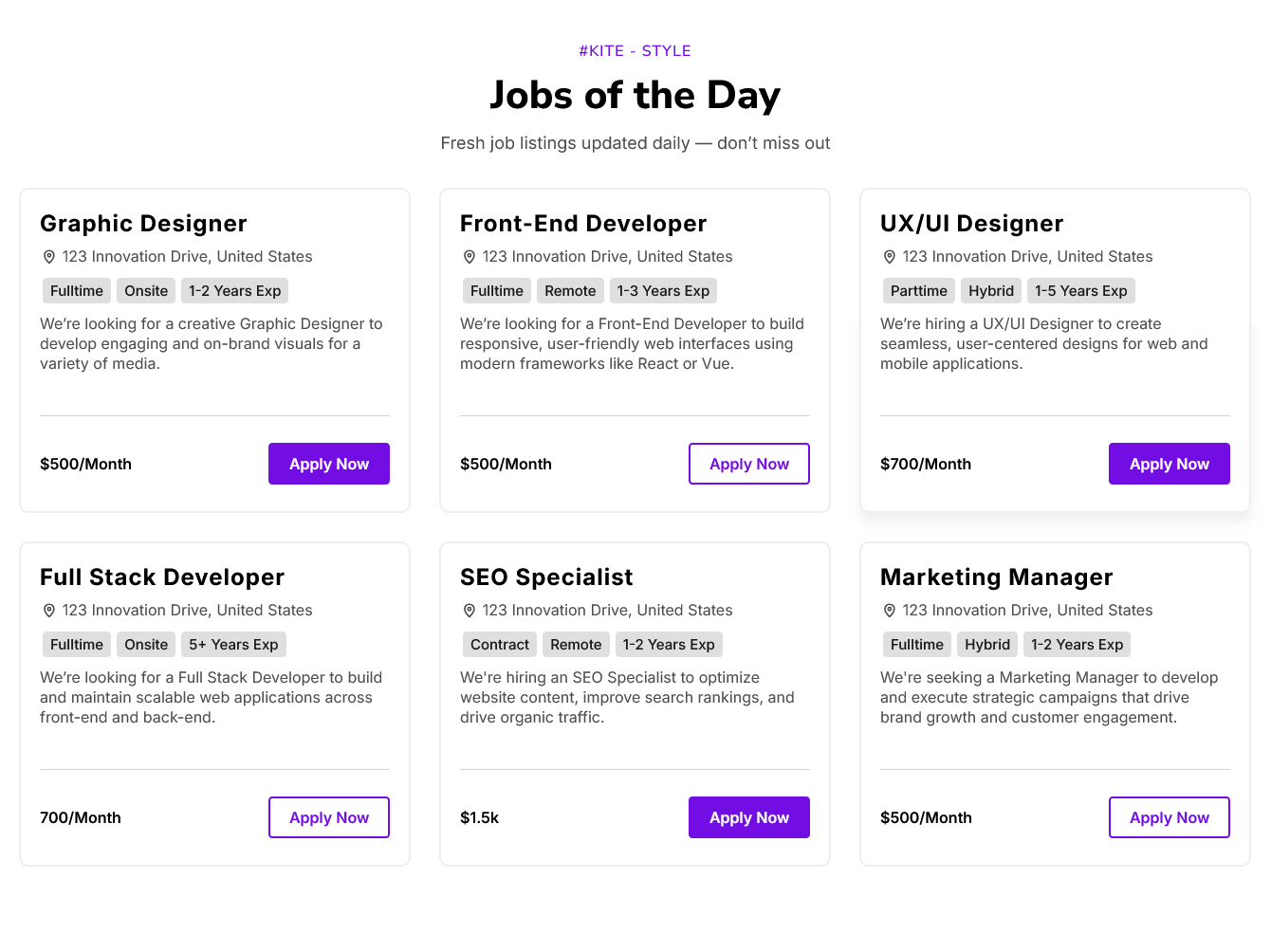Click Apply Now for the Marketing Manager job
The height and width of the screenshot is (952, 1271).
[x=1169, y=817]
